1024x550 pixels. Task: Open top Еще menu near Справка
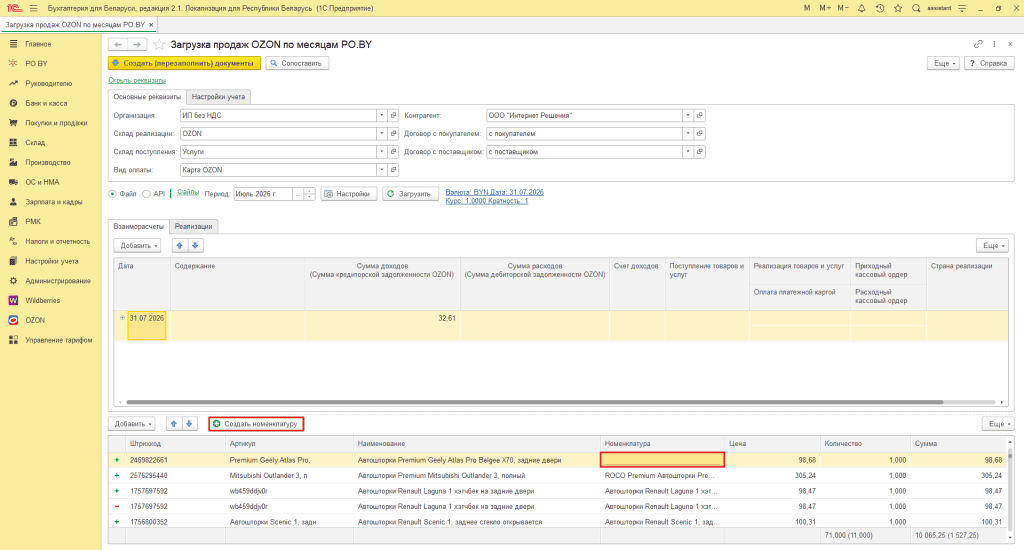[x=944, y=63]
